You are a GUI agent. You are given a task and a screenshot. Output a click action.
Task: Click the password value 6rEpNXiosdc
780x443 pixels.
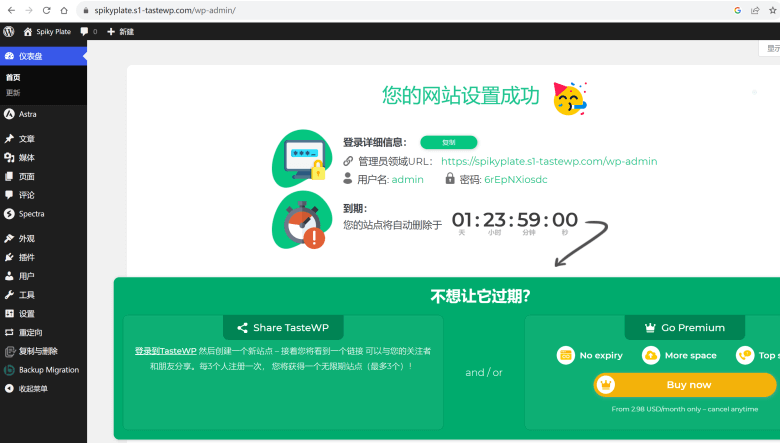pos(516,179)
